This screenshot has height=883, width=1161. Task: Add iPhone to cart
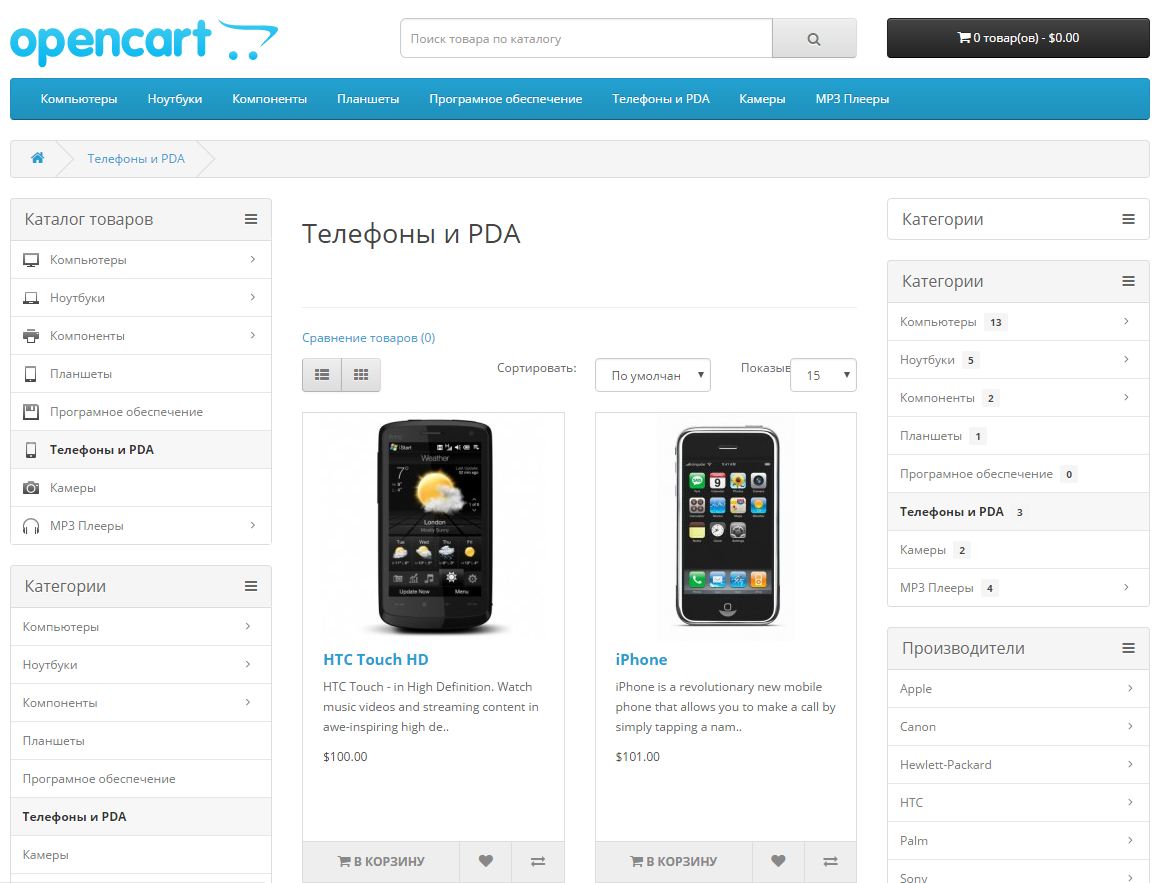click(674, 860)
